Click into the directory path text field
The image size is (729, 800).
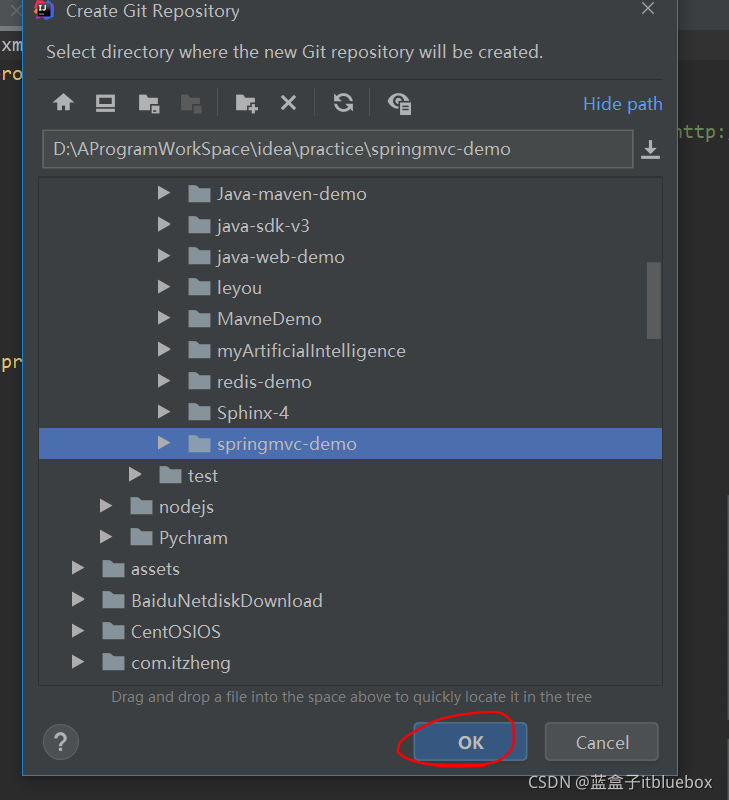[x=338, y=149]
